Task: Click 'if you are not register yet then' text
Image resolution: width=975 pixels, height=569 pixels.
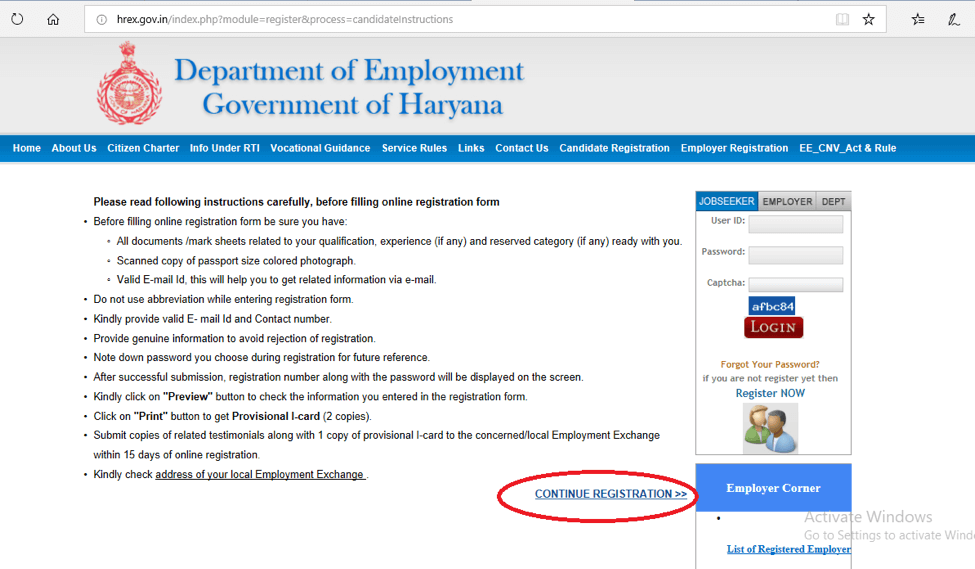Action: pyautogui.click(x=770, y=378)
